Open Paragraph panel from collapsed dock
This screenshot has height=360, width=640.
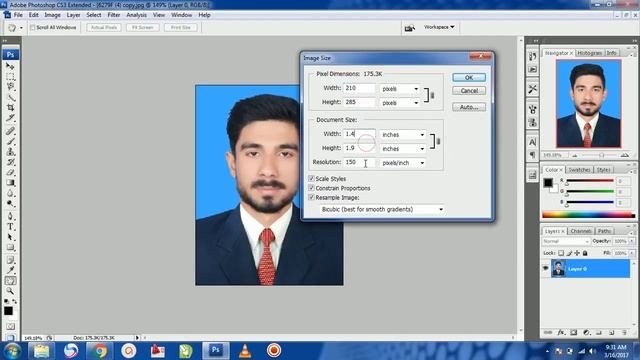[532, 155]
